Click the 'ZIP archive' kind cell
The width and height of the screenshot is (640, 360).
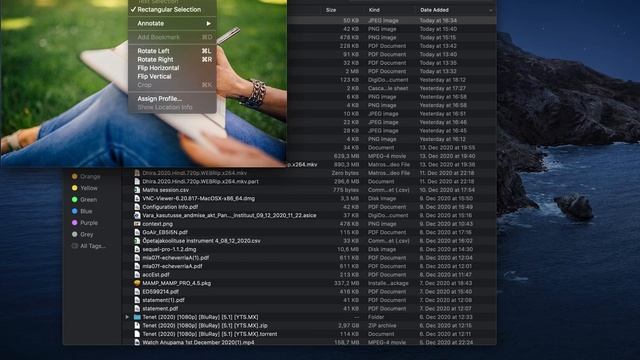tap(382, 325)
